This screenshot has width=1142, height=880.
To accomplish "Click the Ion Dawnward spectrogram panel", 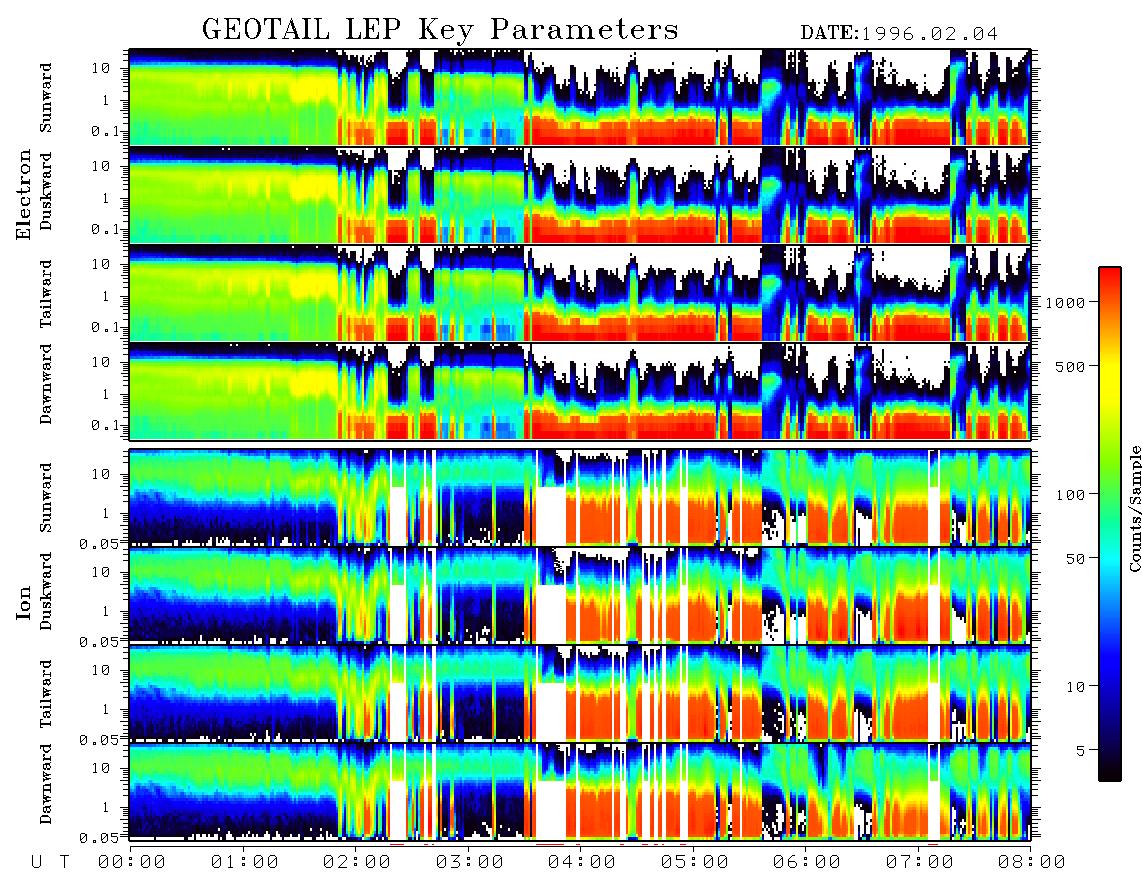I will click(x=580, y=791).
